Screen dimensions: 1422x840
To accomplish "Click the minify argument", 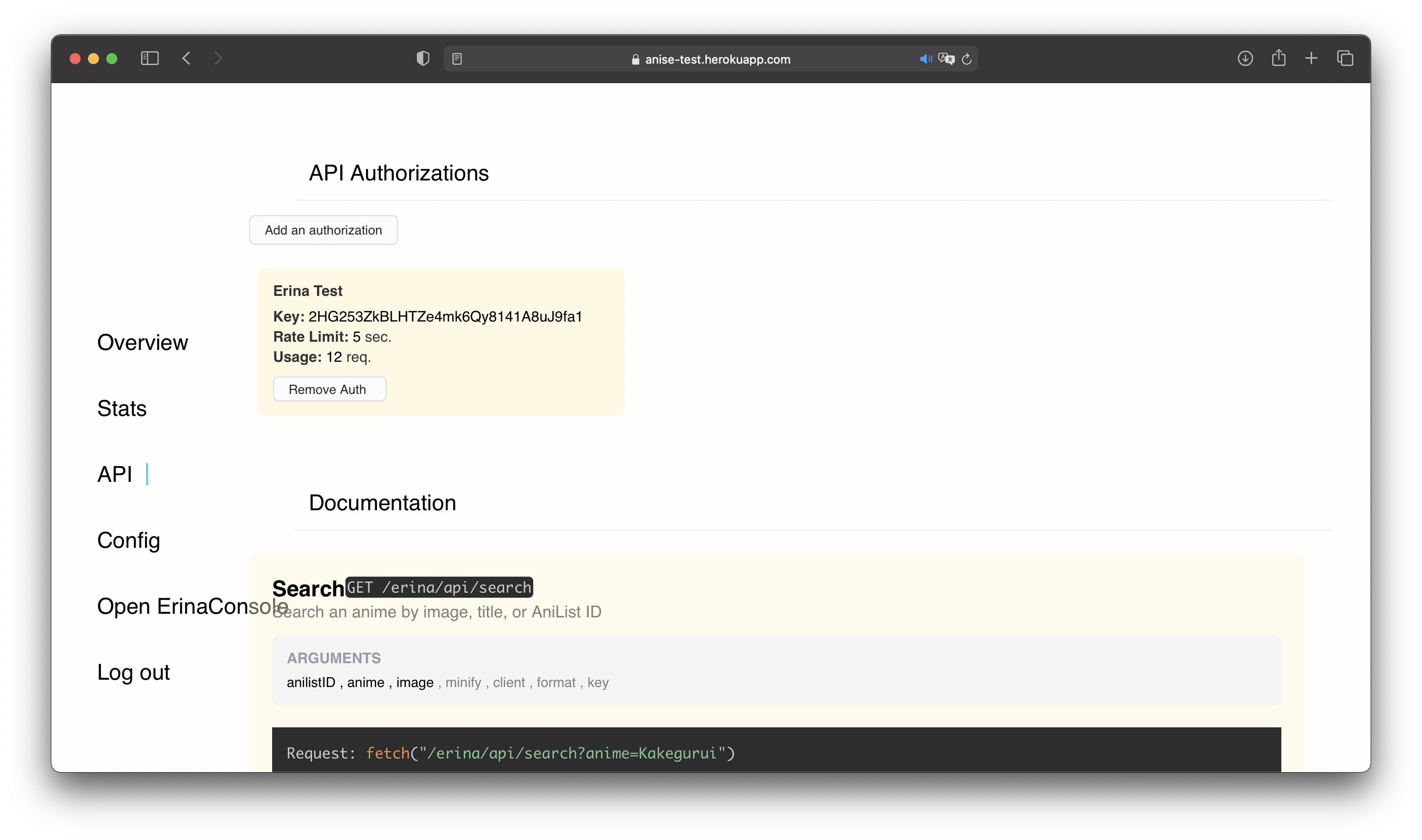I will point(463,682).
